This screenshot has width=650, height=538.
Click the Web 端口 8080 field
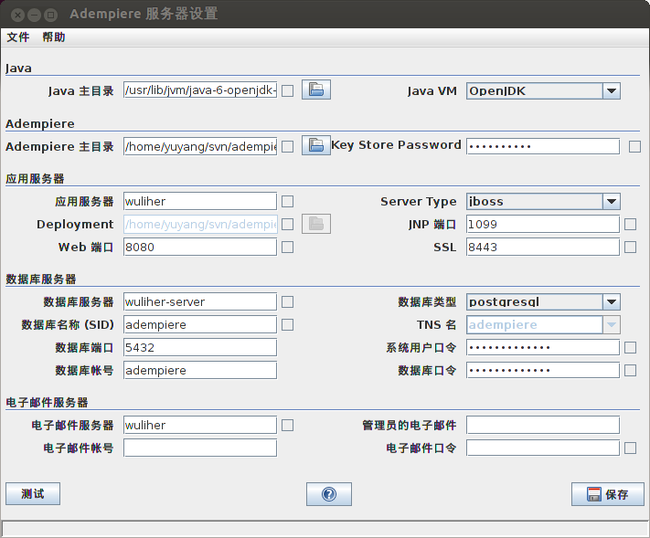tap(200, 247)
